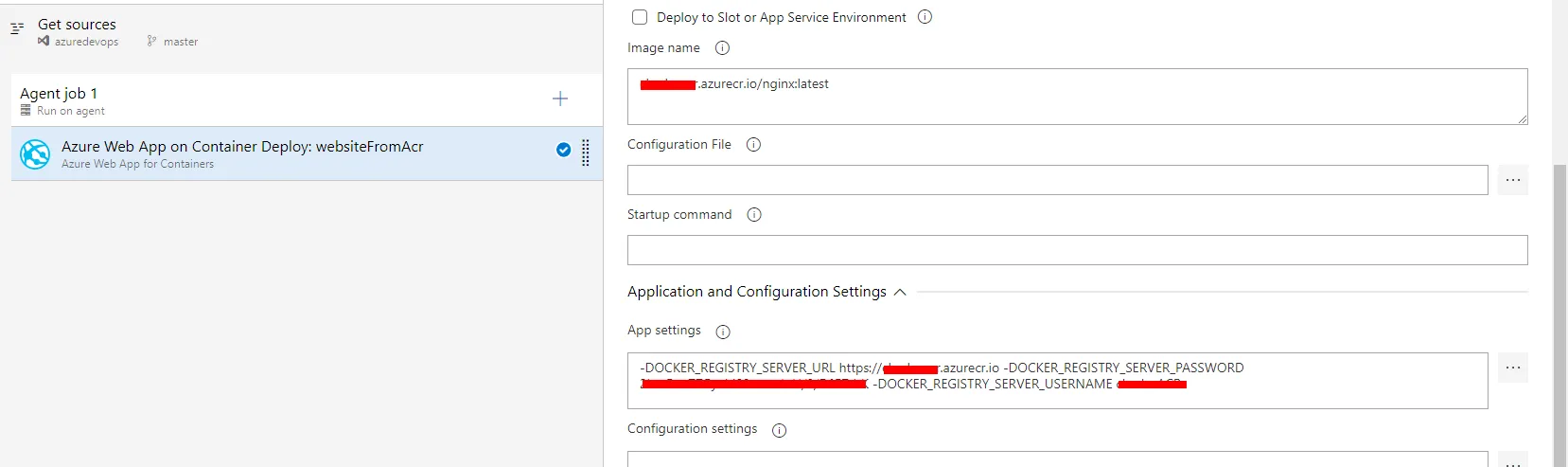Browse for Configuration File with ellipsis button

click(1512, 180)
